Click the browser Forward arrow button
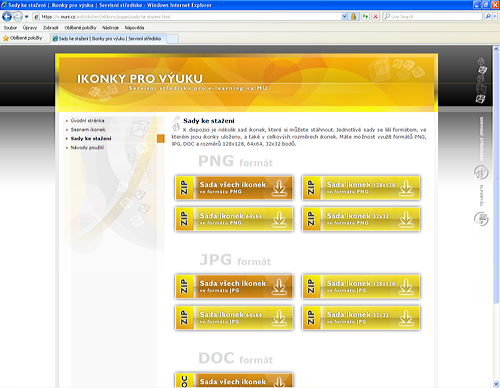The image size is (500, 388). (x=18, y=16)
